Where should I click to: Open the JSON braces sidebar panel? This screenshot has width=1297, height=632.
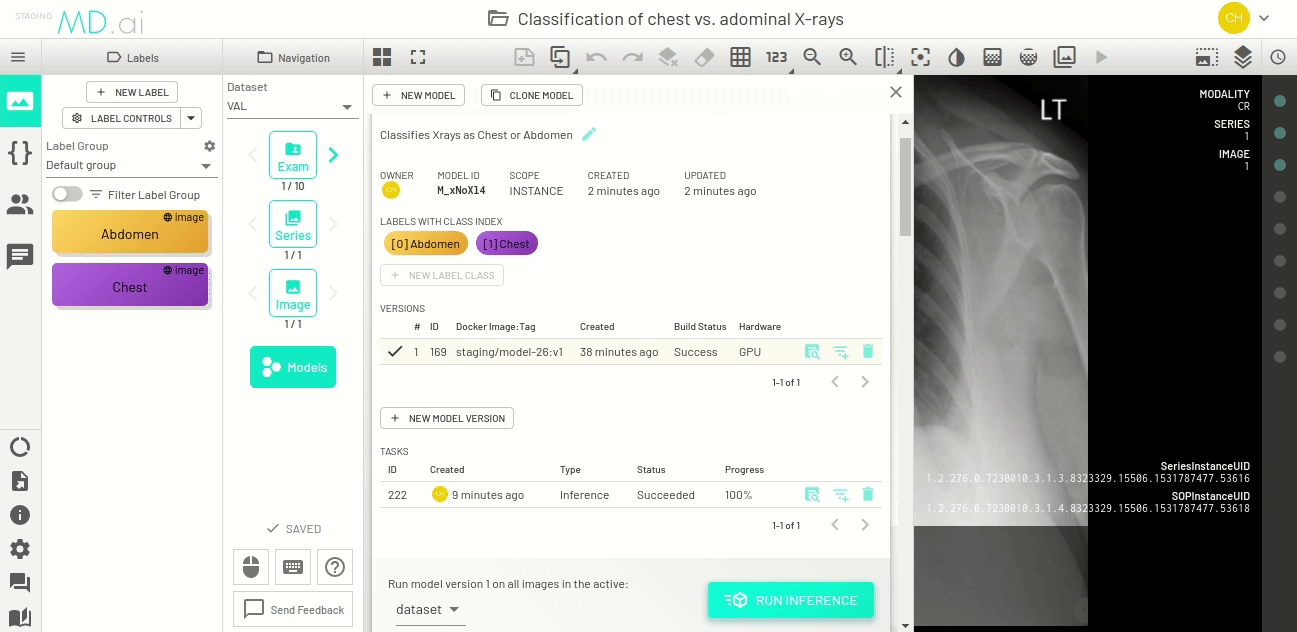pos(19,153)
